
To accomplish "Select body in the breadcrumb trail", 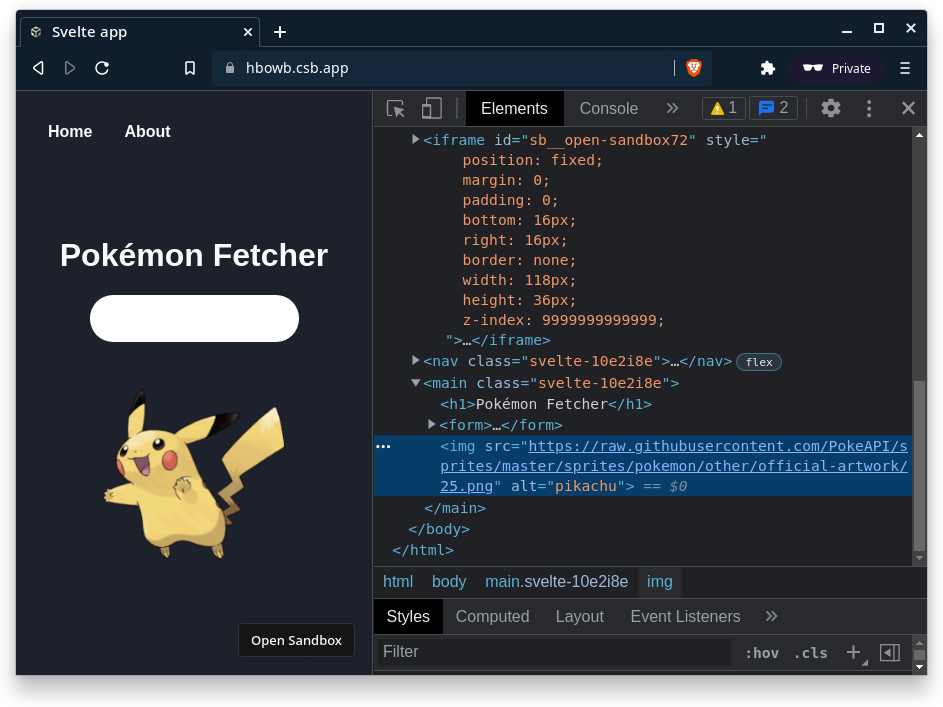I will [x=449, y=582].
